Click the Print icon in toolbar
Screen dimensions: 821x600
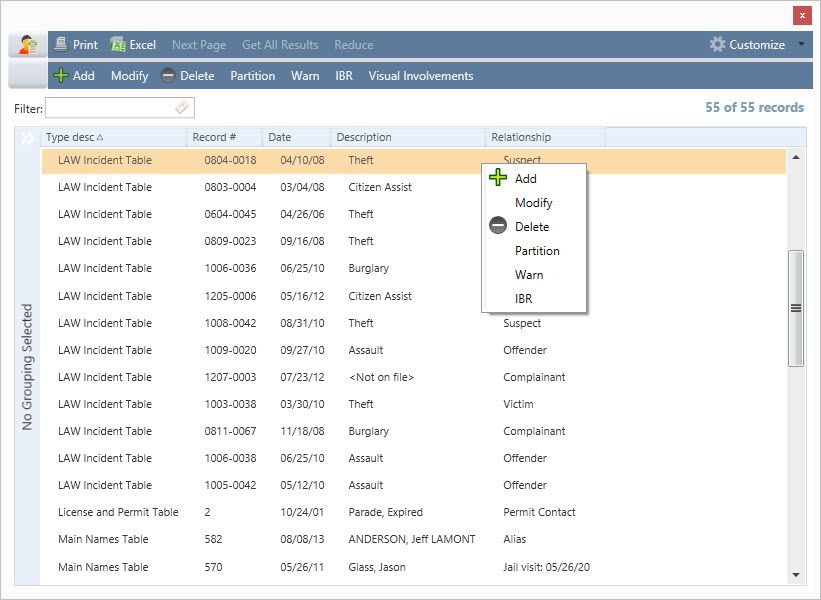coord(62,45)
